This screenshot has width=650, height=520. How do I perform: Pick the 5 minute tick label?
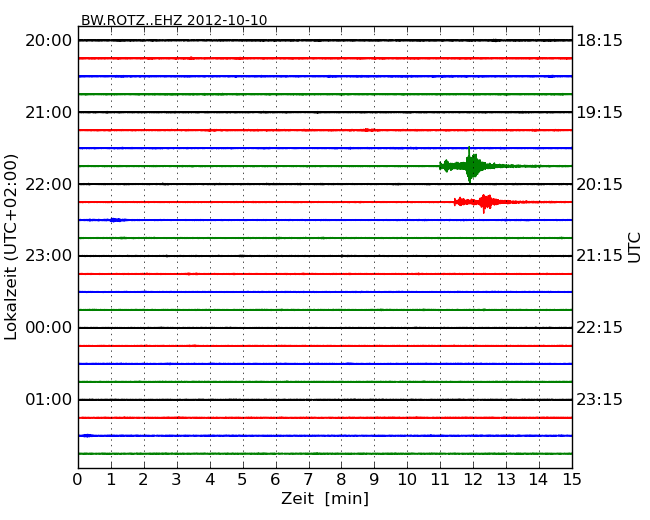[x=242, y=480]
